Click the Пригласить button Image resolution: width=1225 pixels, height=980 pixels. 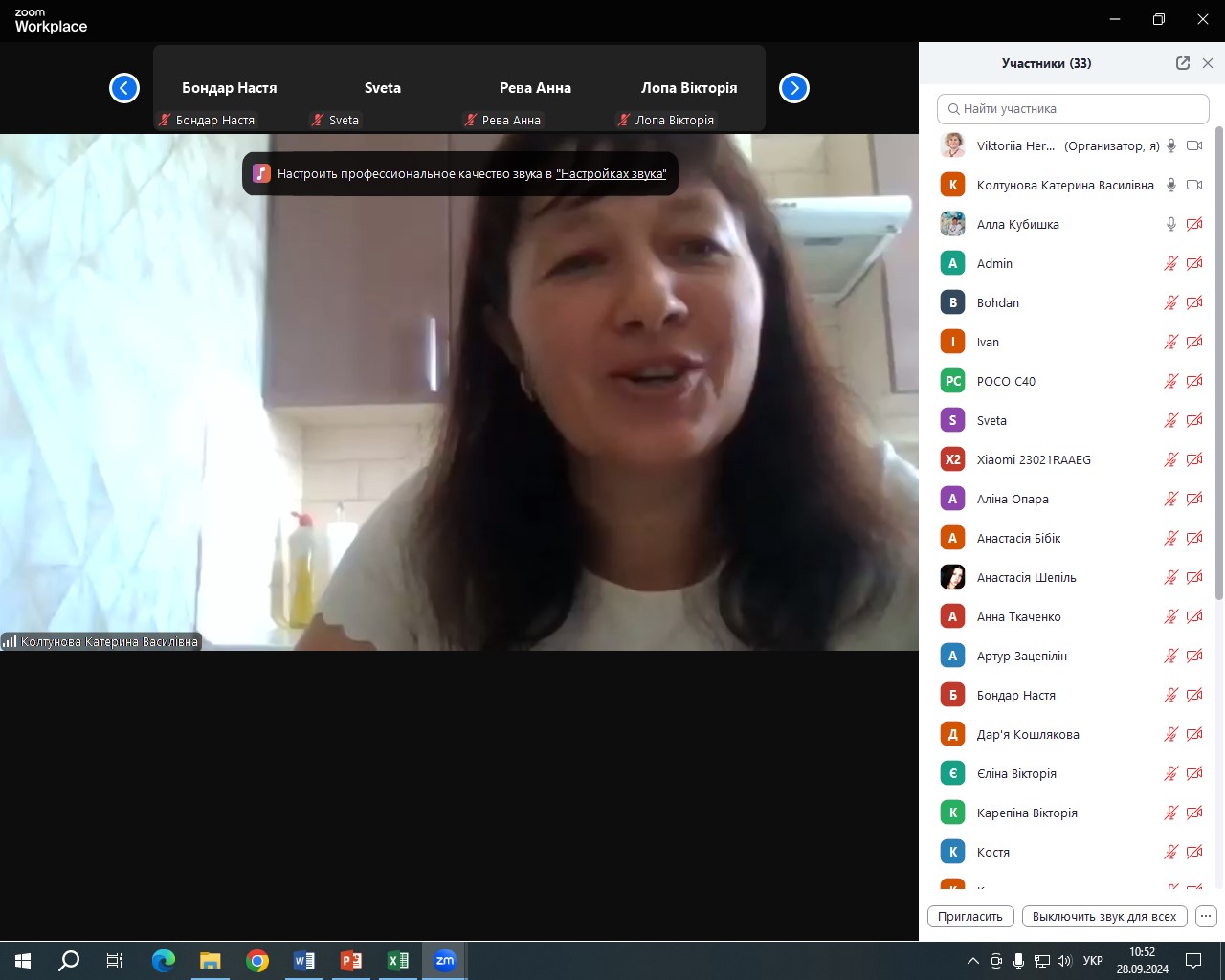969,916
